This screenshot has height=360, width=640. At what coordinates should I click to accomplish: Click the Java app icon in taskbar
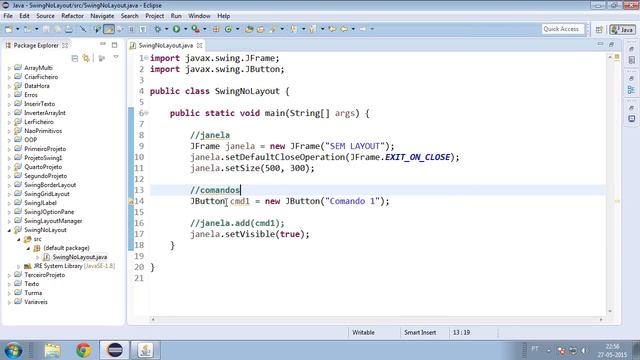point(145,350)
